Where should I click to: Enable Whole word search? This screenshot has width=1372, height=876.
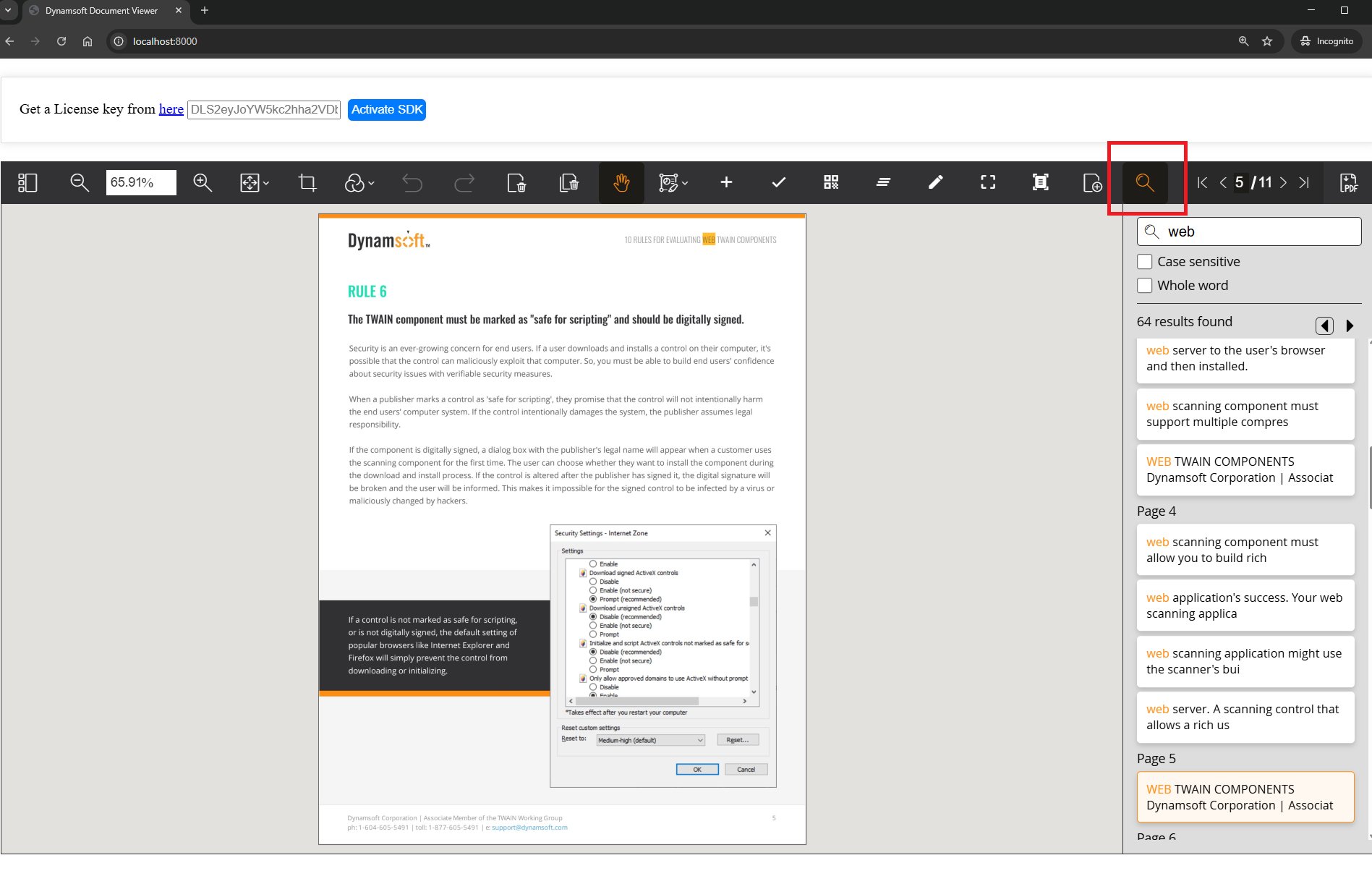[1145, 285]
